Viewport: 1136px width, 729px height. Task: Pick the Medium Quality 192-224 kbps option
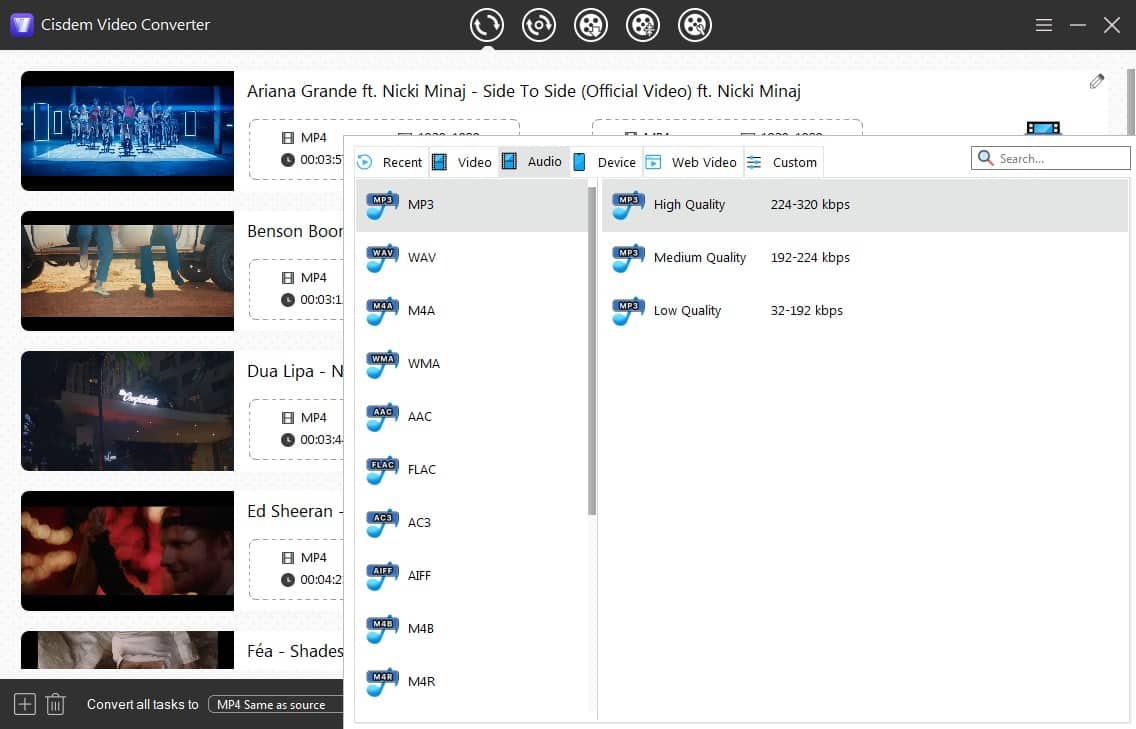coord(698,257)
